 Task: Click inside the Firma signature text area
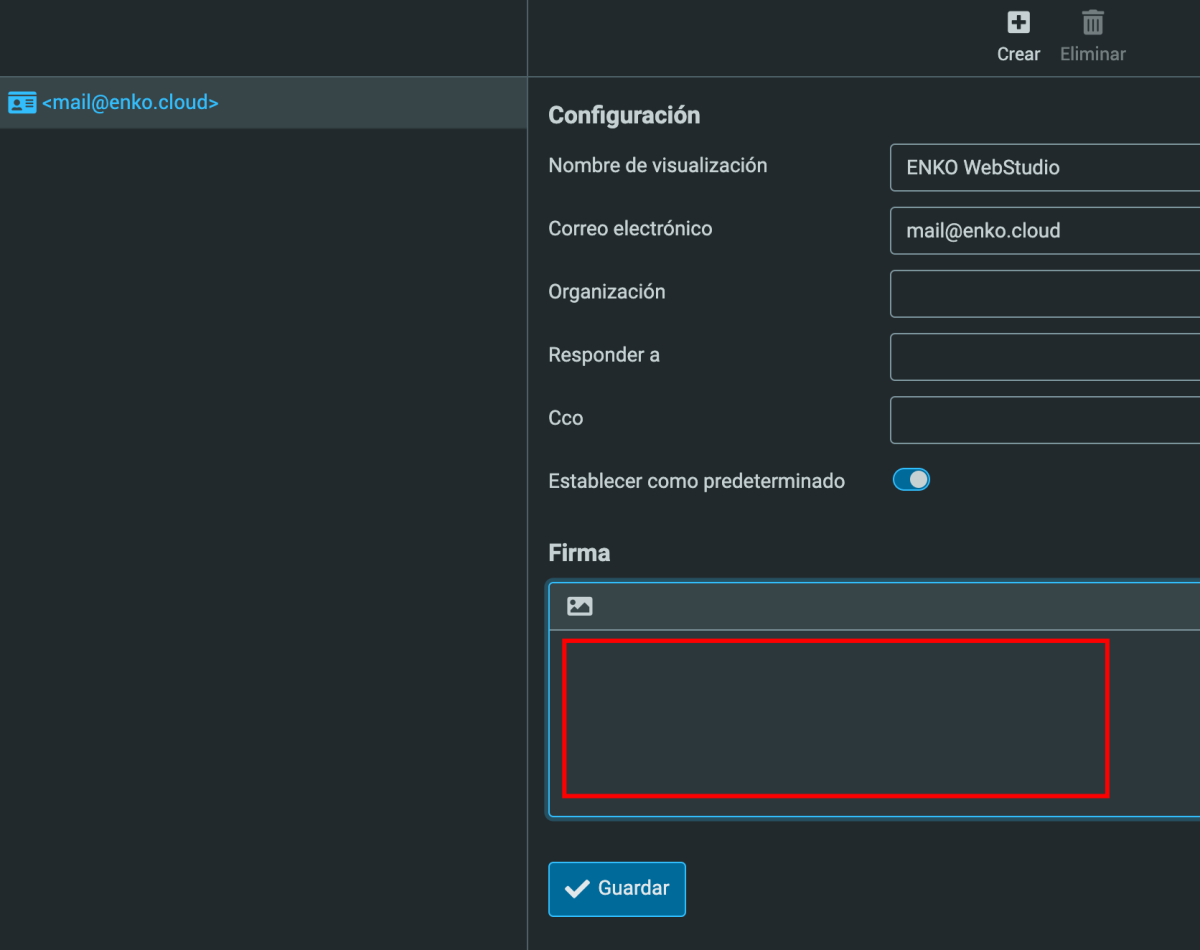[835, 718]
